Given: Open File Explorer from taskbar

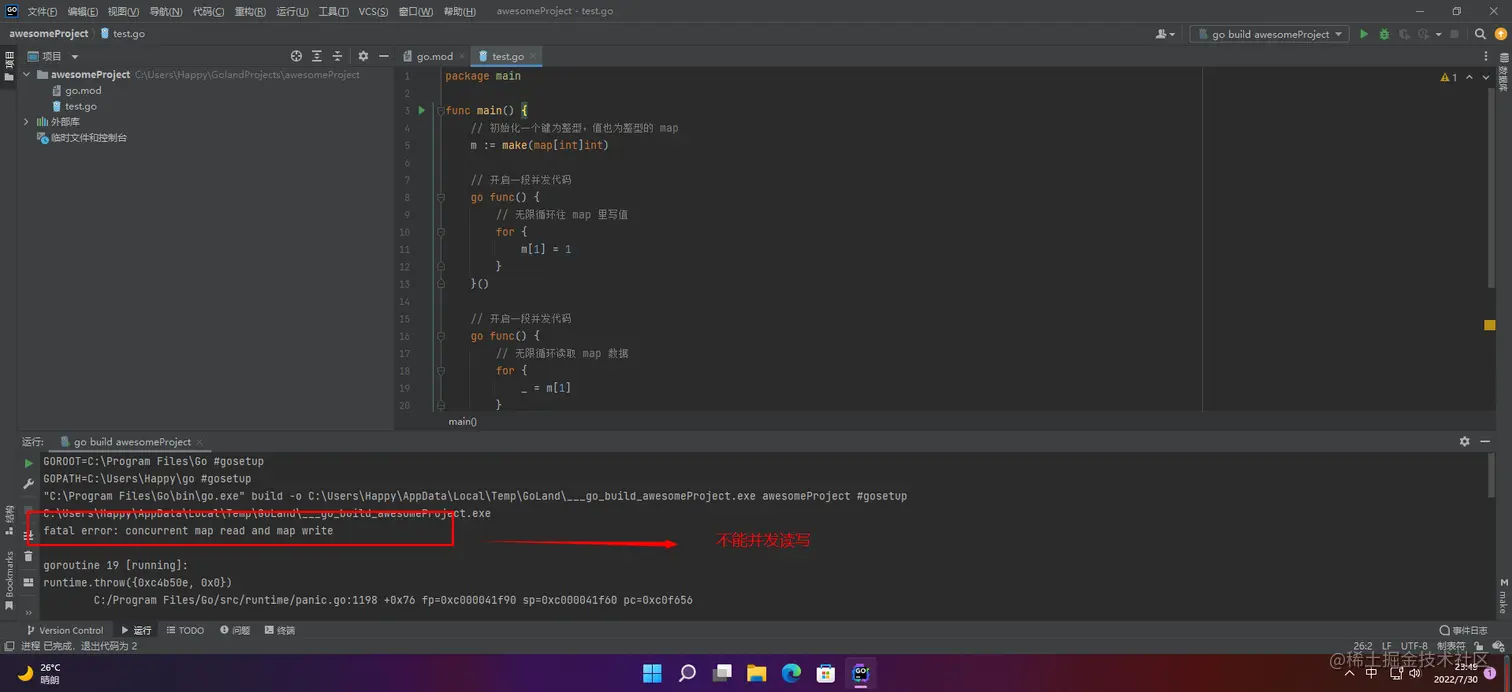Looking at the screenshot, I should tap(756, 672).
